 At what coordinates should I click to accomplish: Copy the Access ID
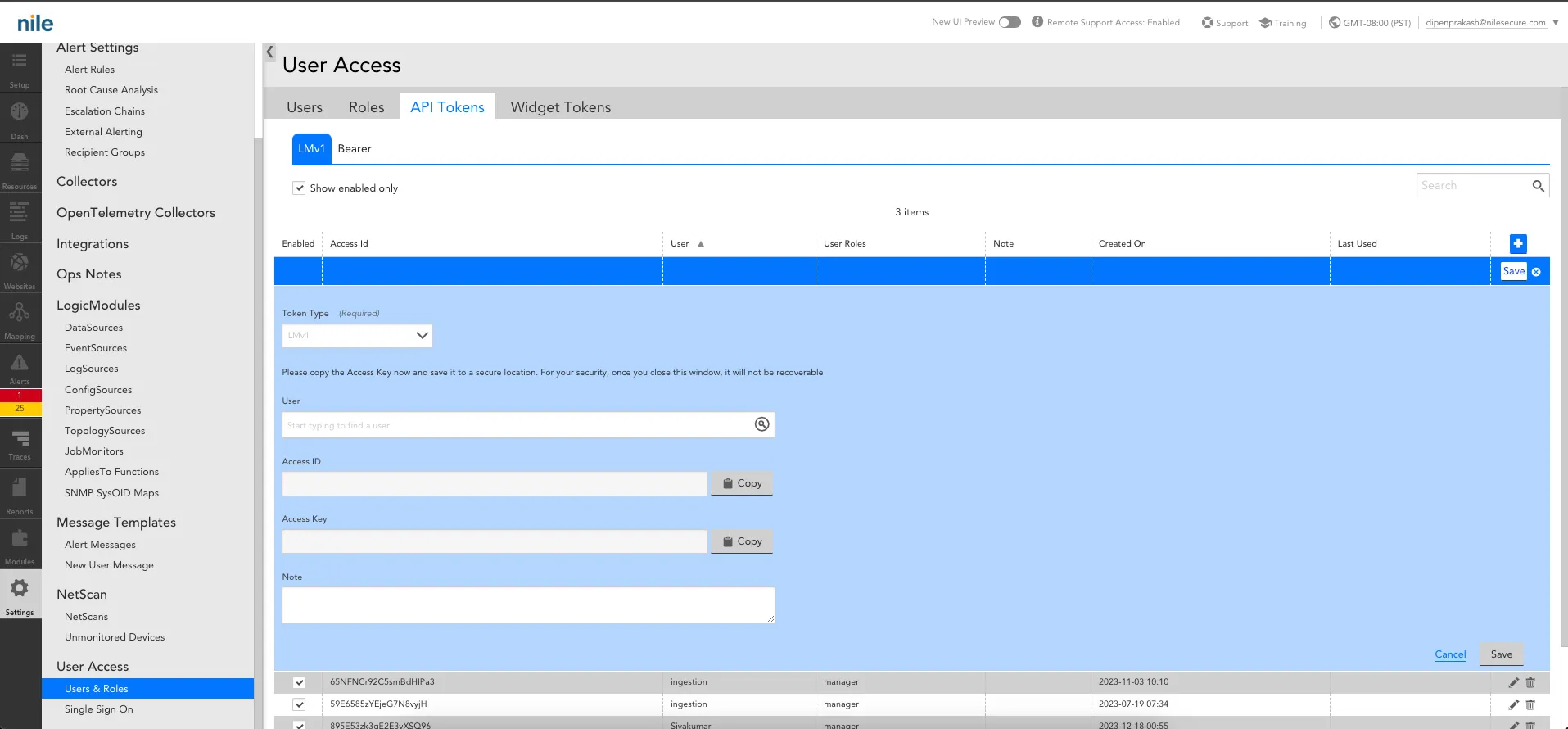pyautogui.click(x=742, y=483)
